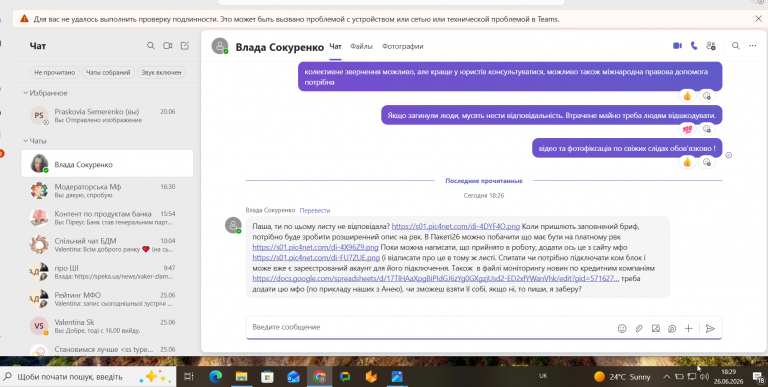768x387 pixels.
Task: Insert an image in the message box
Action: point(655,329)
